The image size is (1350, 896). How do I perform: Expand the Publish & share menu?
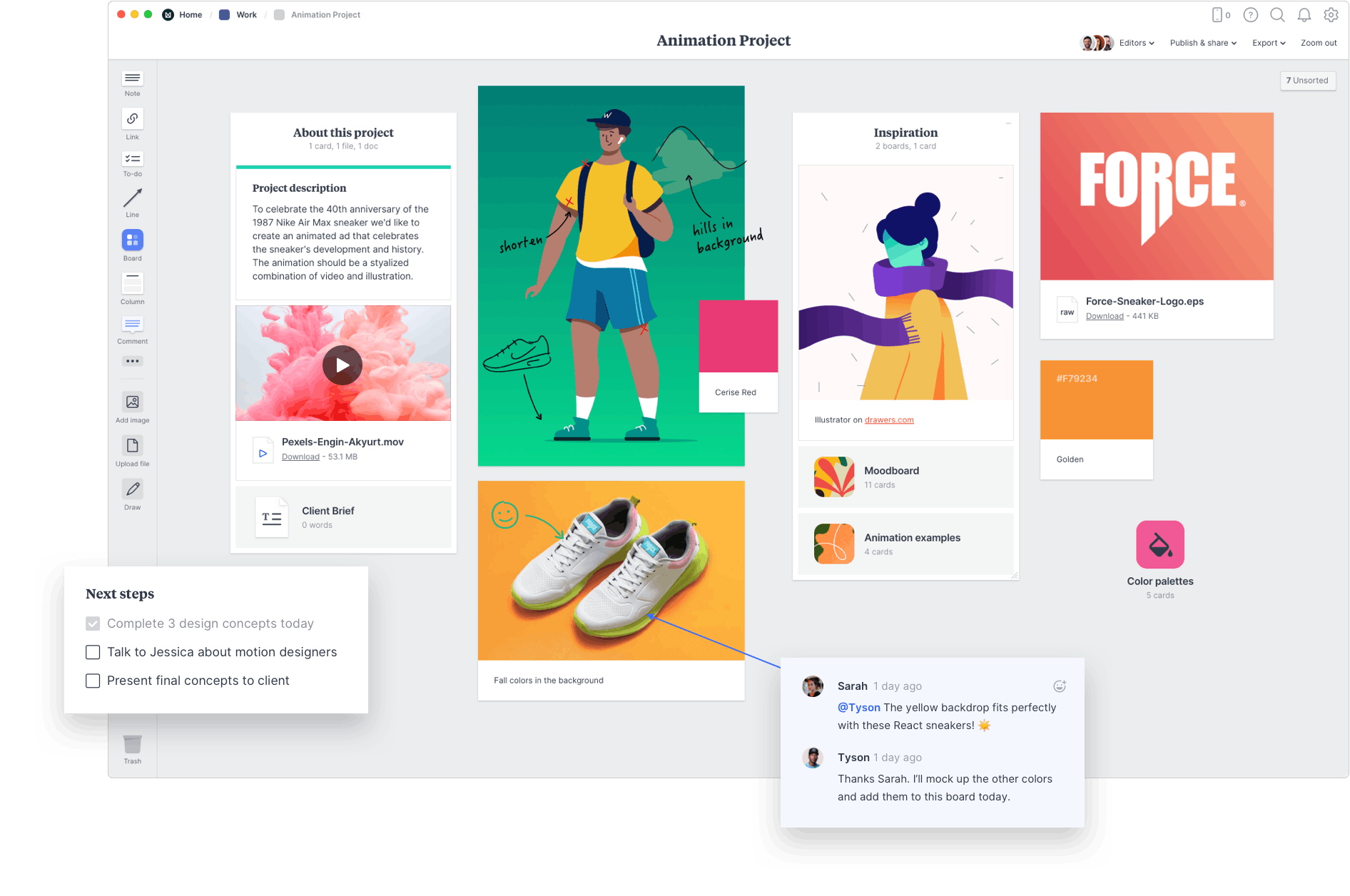(x=1202, y=43)
